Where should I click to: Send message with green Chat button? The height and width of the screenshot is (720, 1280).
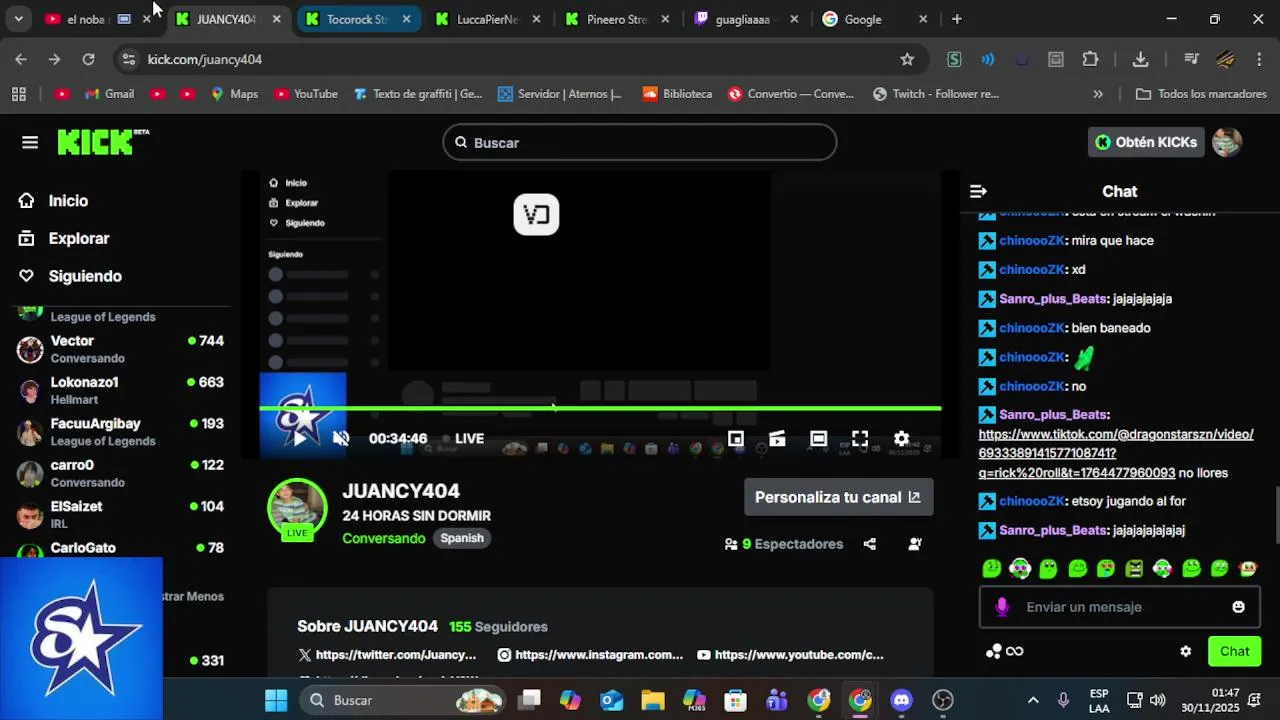pos(1234,651)
